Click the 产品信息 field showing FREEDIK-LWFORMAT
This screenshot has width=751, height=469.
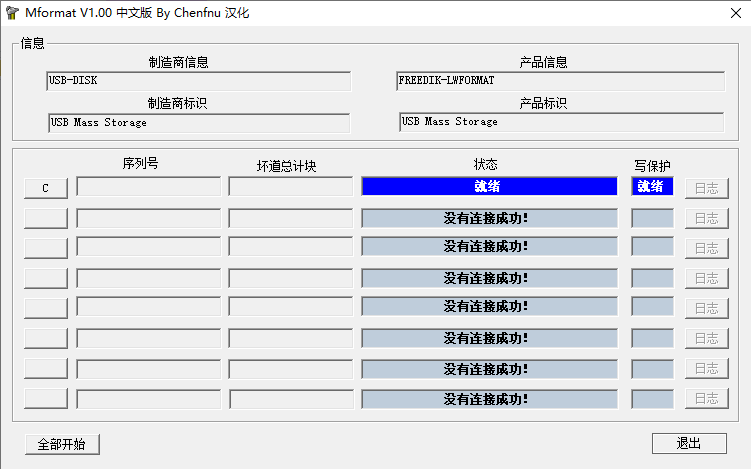(x=560, y=81)
